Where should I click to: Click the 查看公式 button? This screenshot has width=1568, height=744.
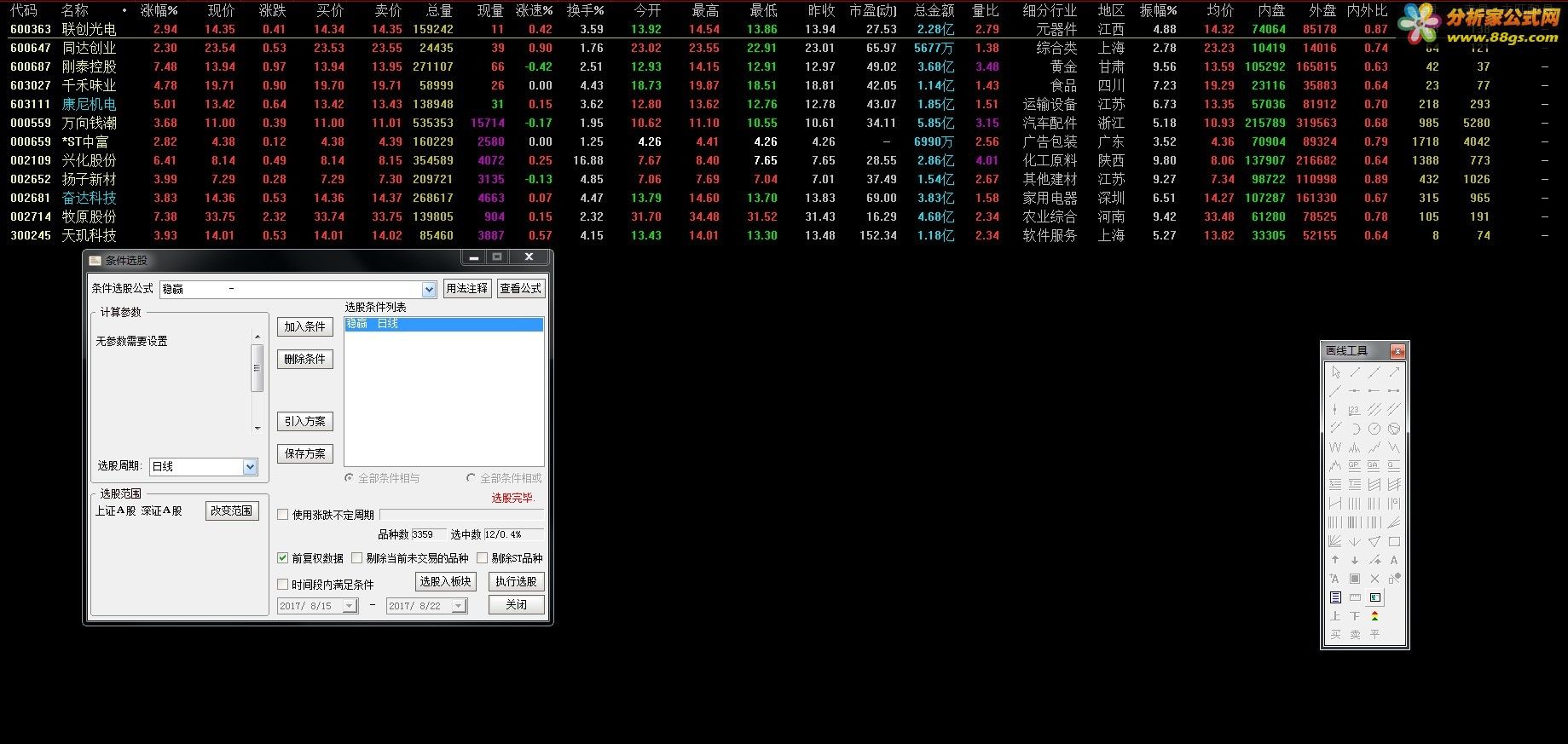click(x=520, y=289)
